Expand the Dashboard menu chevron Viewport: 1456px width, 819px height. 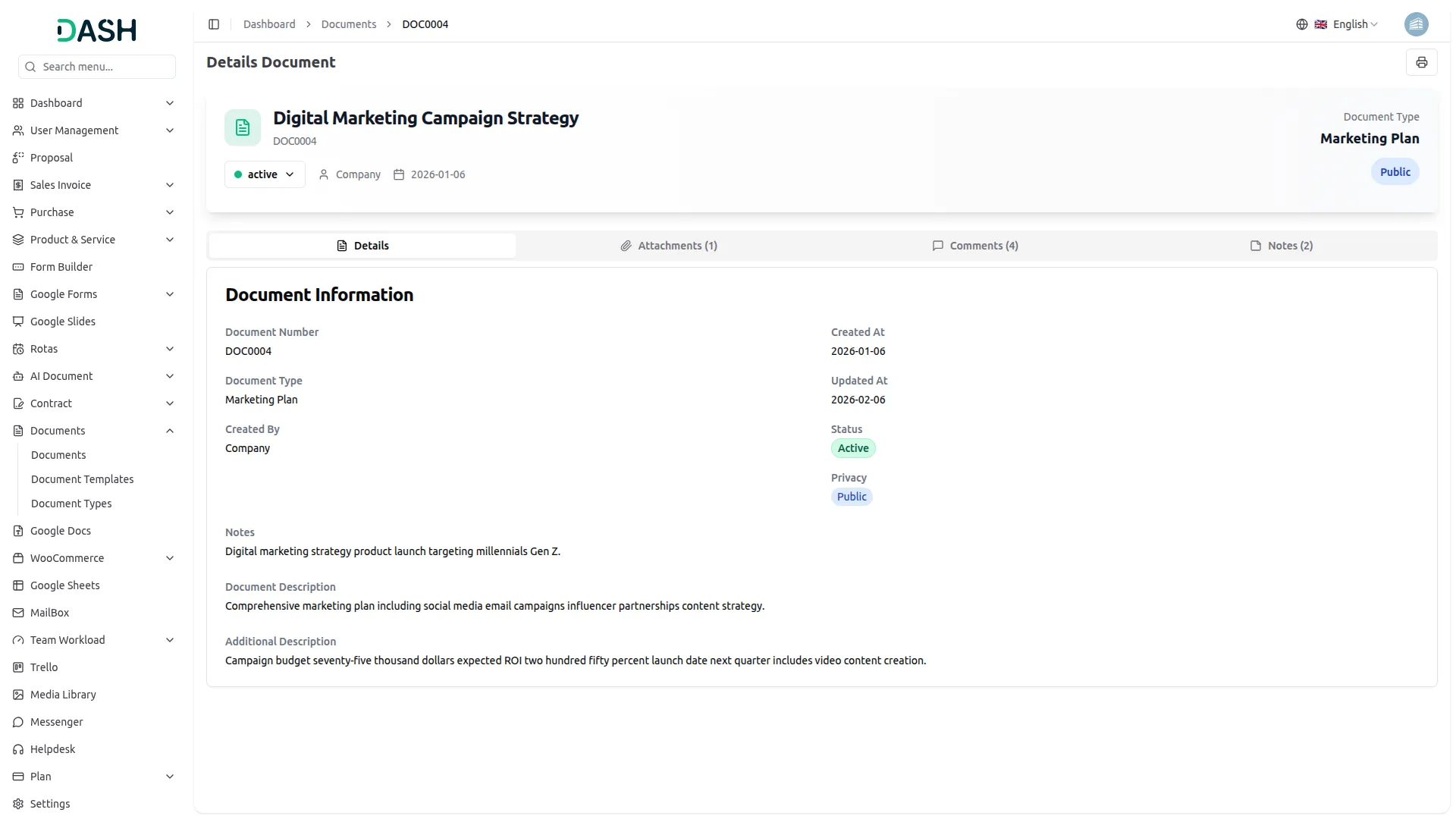click(x=170, y=103)
